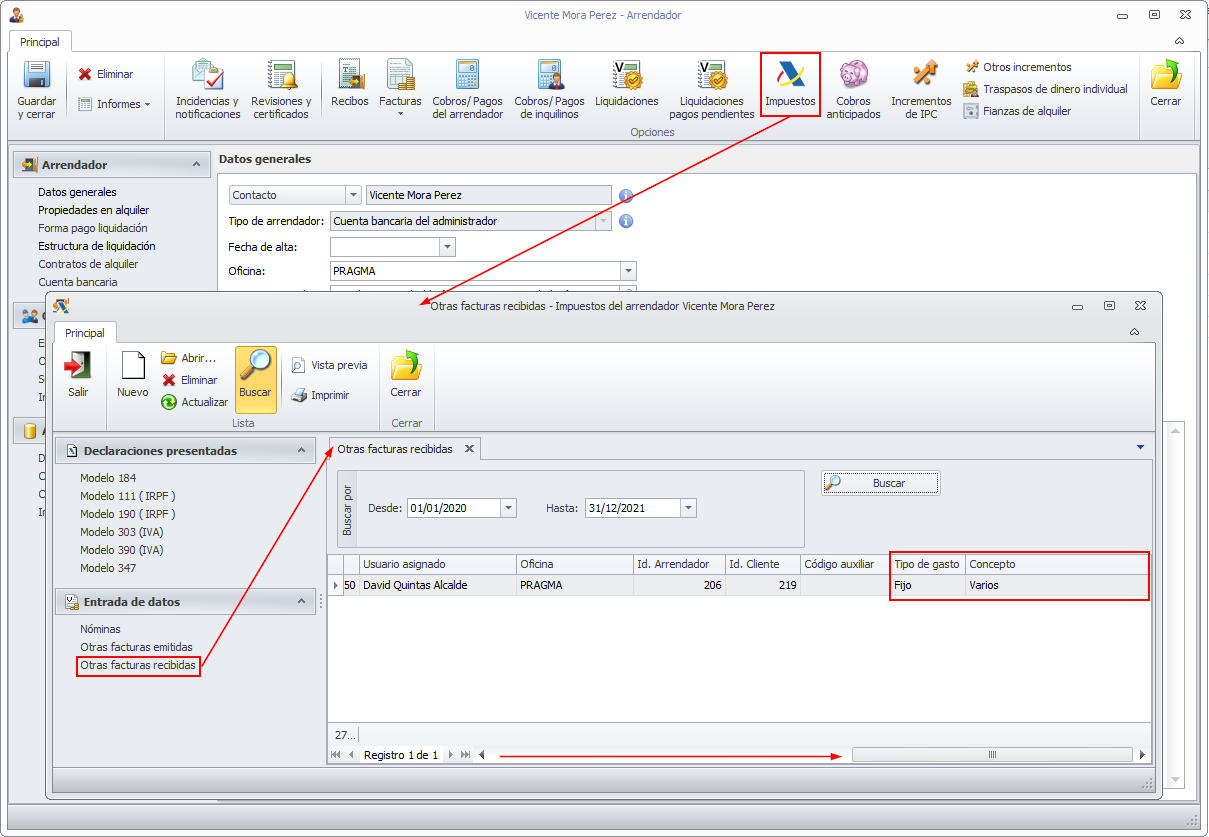Select Modelo 347
The image size is (1209, 837).
click(108, 568)
